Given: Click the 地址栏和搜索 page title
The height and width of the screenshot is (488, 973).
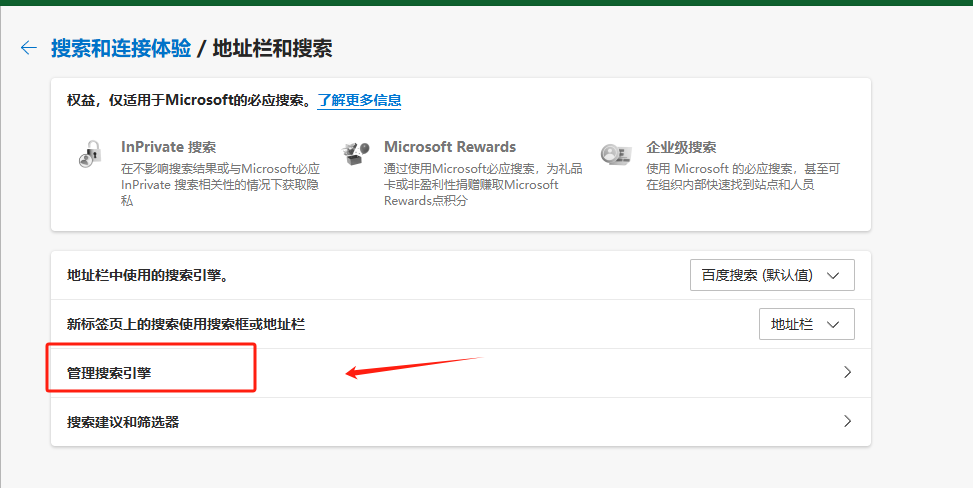Looking at the screenshot, I should (272, 48).
